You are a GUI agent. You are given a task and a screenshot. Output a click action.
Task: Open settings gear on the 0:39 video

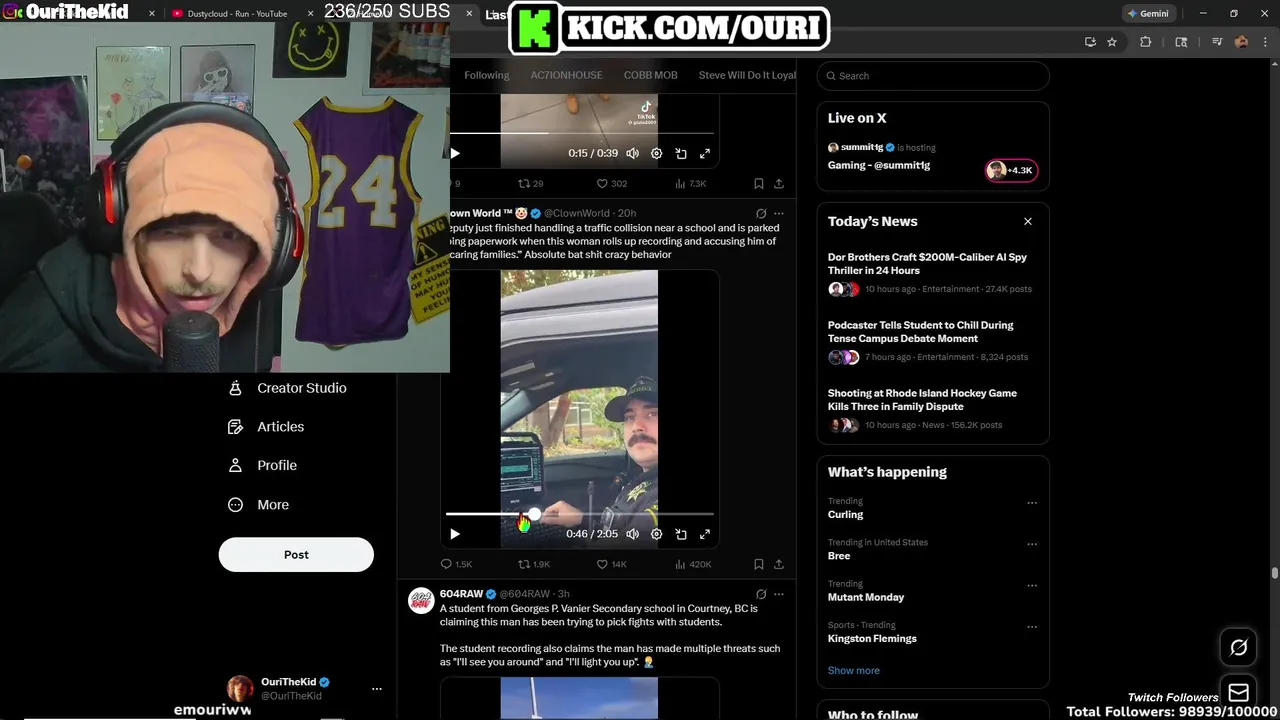(656, 153)
